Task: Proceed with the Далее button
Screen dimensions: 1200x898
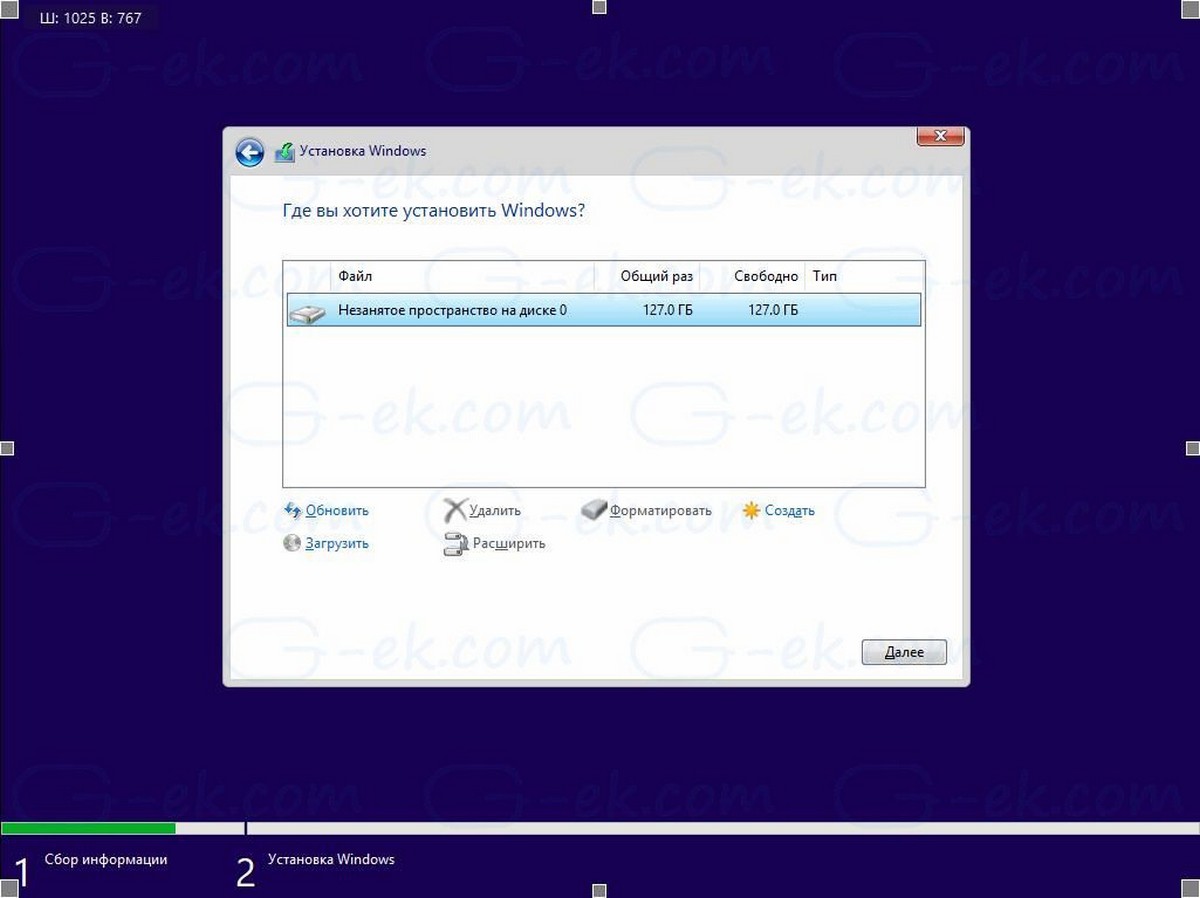Action: [904, 652]
